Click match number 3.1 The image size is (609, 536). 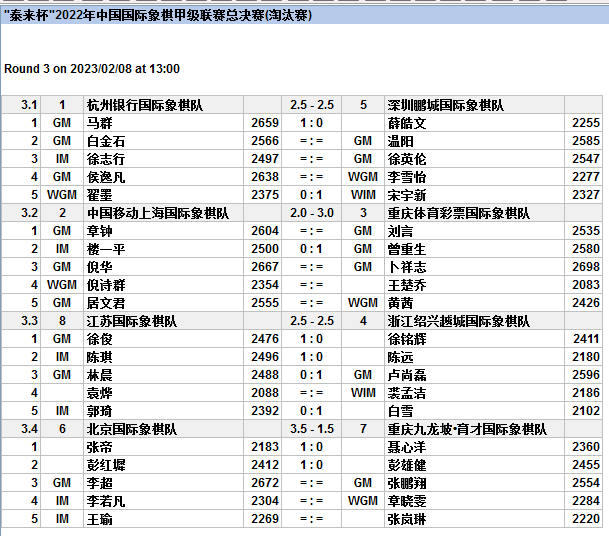(x=29, y=105)
